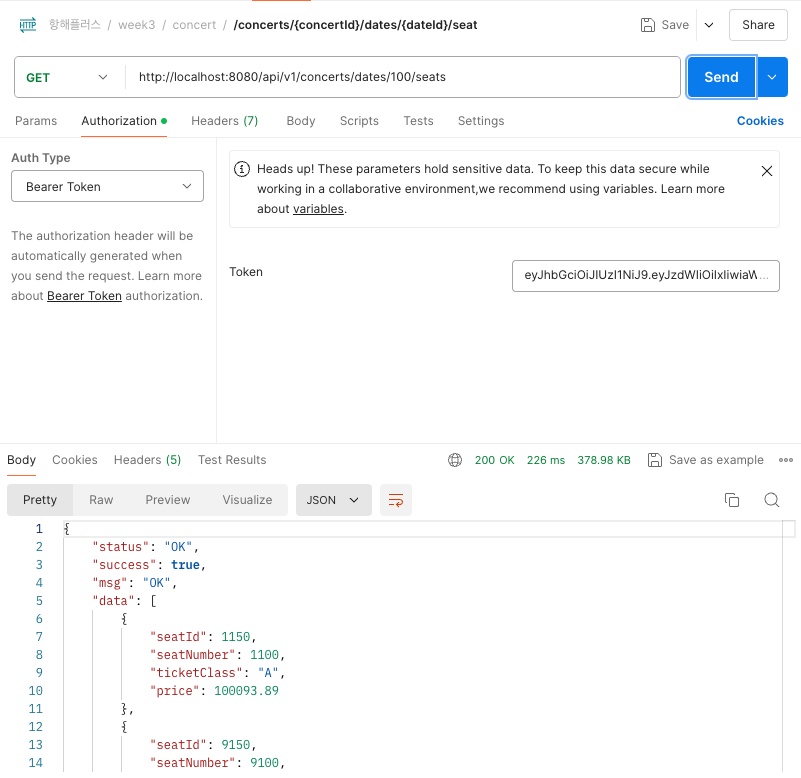Click the 226 ms response time
Image resolution: width=801 pixels, height=778 pixels.
546,460
